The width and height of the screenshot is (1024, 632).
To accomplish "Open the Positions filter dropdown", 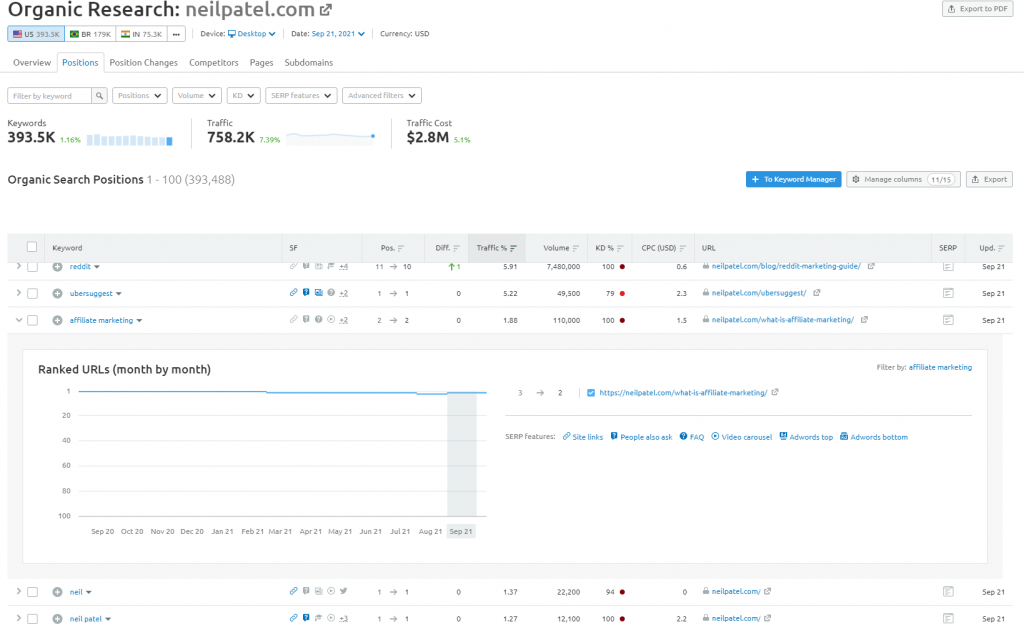I will 140,96.
